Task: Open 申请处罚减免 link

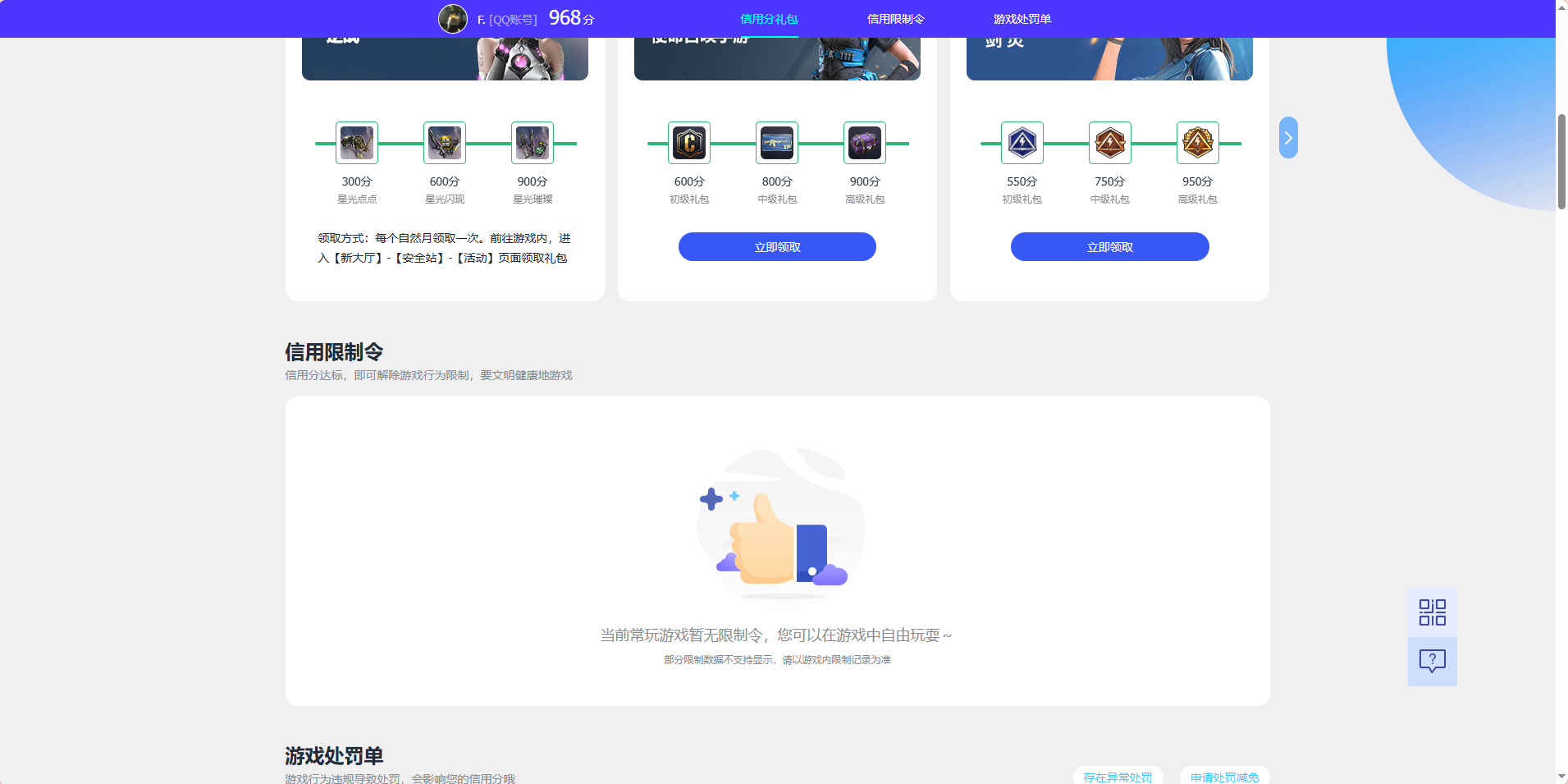Action: (1225, 777)
